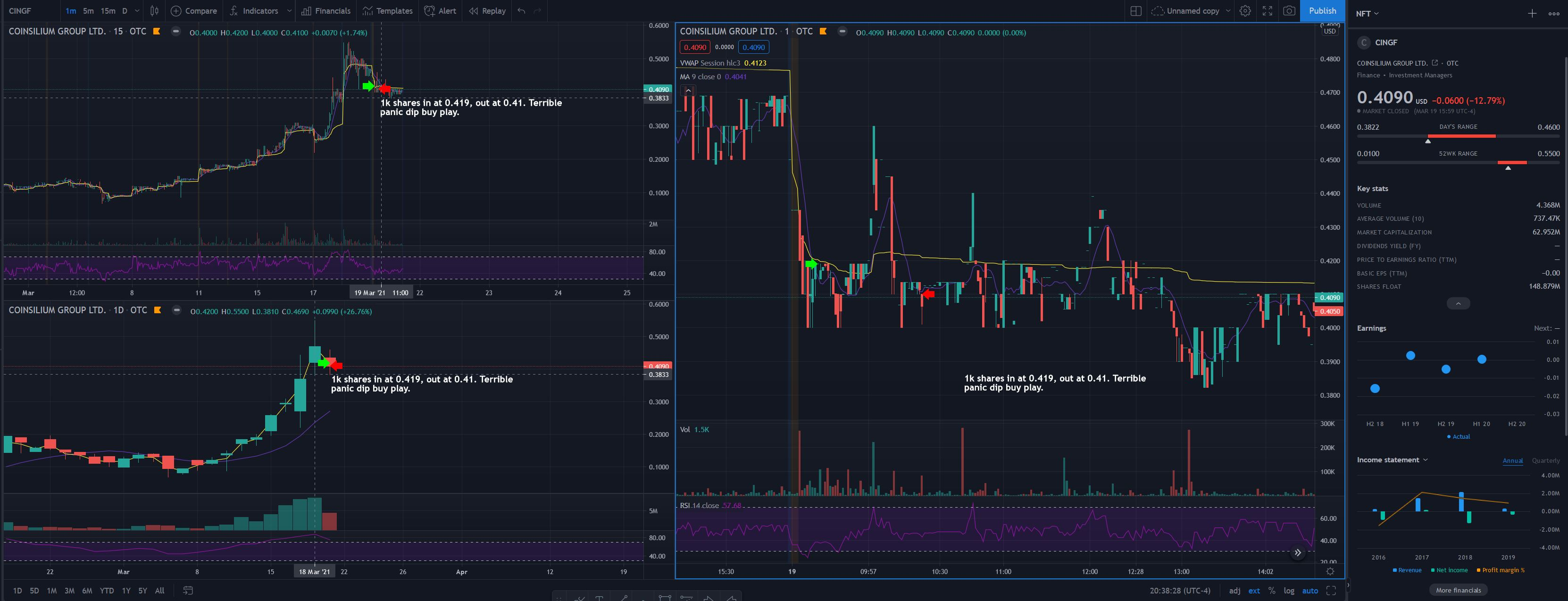Disable auto scale toggle
The width and height of the screenshot is (1568, 601).
[x=1310, y=590]
